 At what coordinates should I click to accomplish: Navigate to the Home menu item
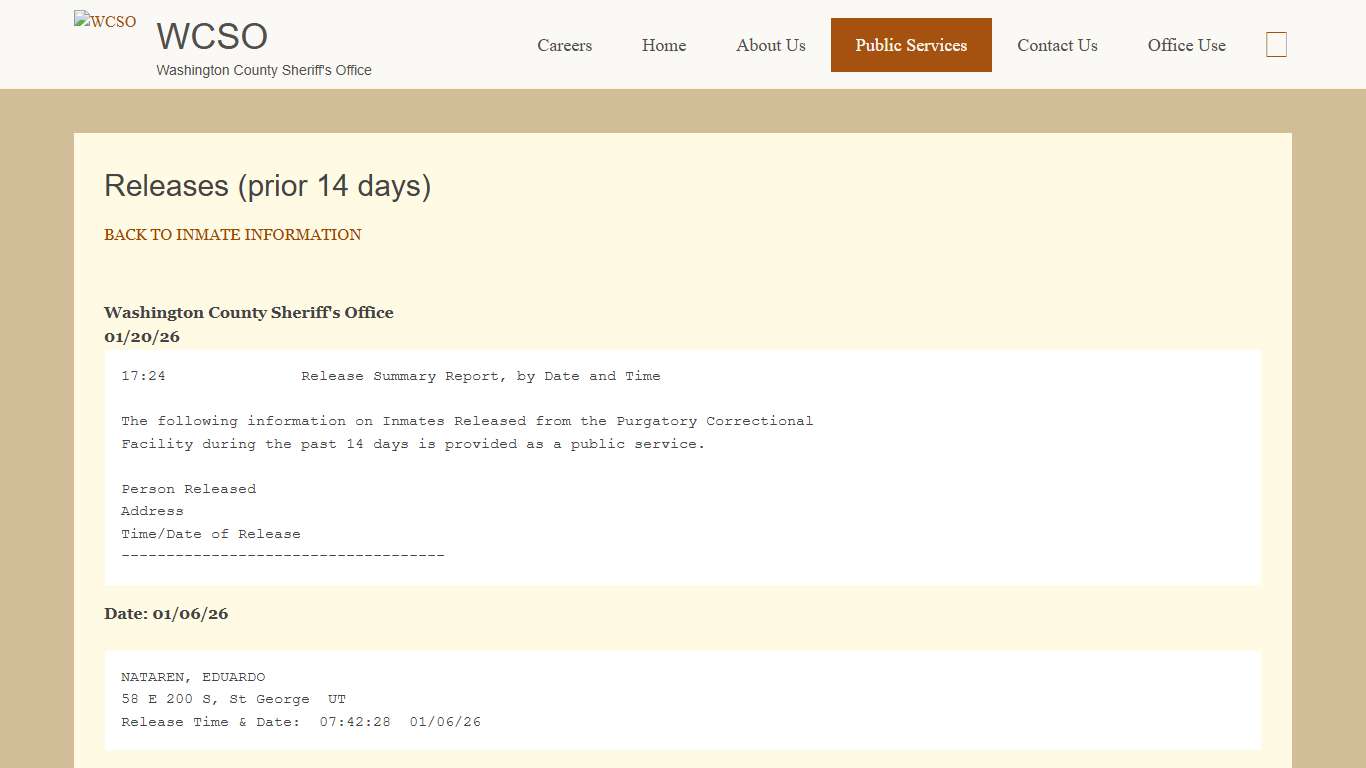click(663, 45)
